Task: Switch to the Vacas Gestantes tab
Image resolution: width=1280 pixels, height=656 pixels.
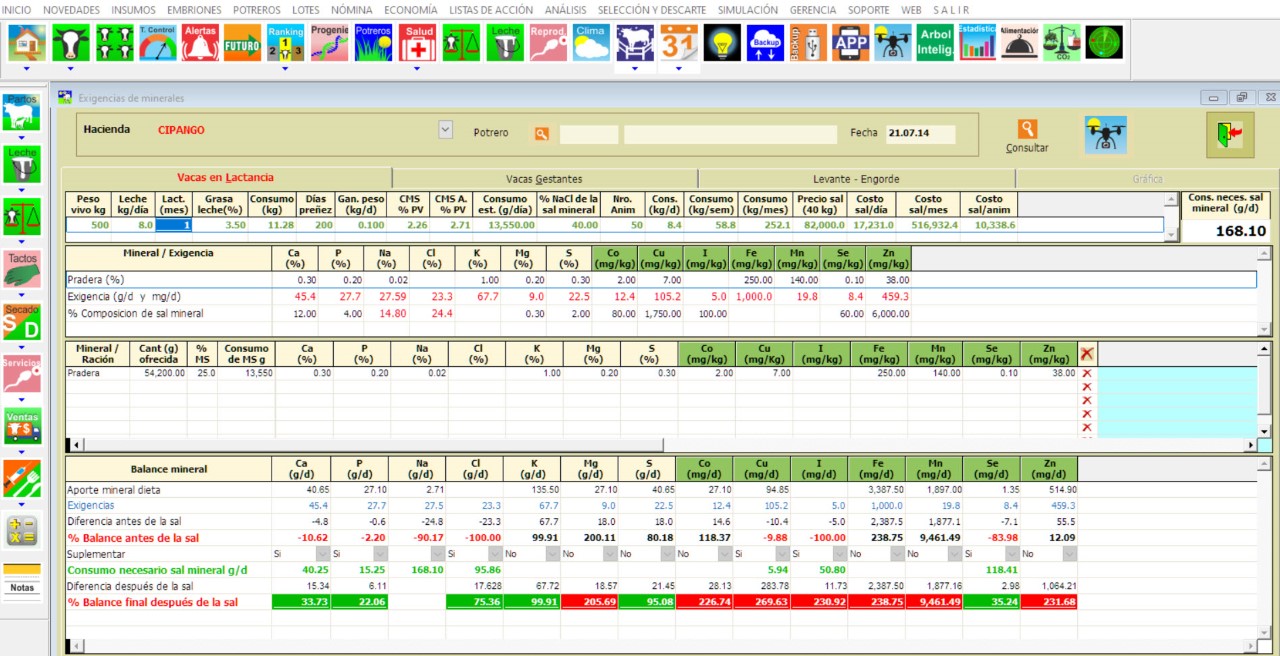Action: (543, 179)
